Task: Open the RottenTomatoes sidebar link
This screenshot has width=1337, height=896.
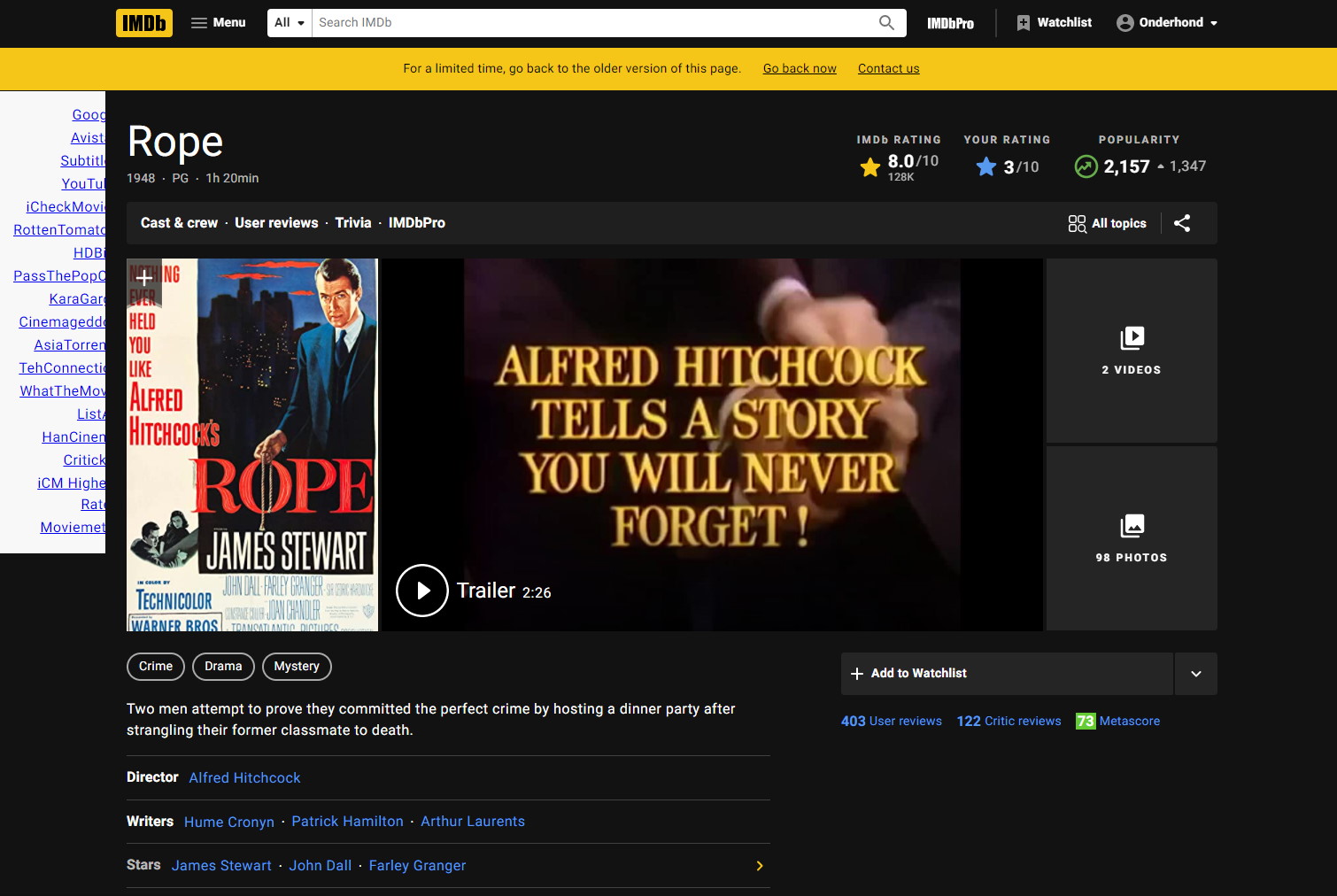Action: click(59, 230)
